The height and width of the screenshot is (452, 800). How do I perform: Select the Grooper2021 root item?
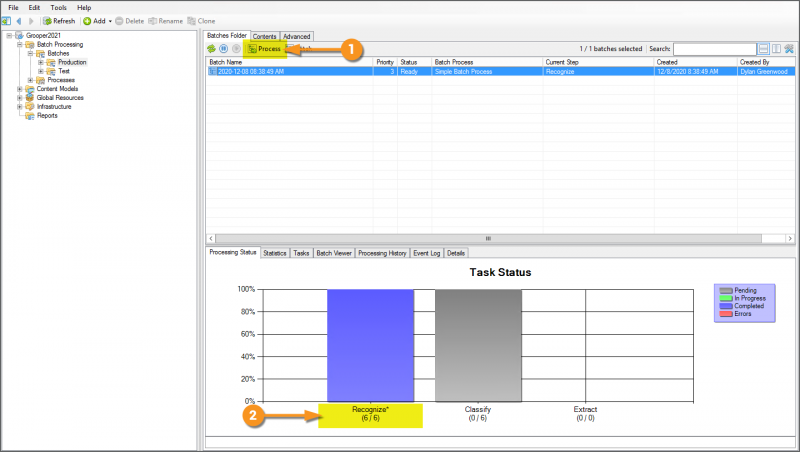pos(43,35)
